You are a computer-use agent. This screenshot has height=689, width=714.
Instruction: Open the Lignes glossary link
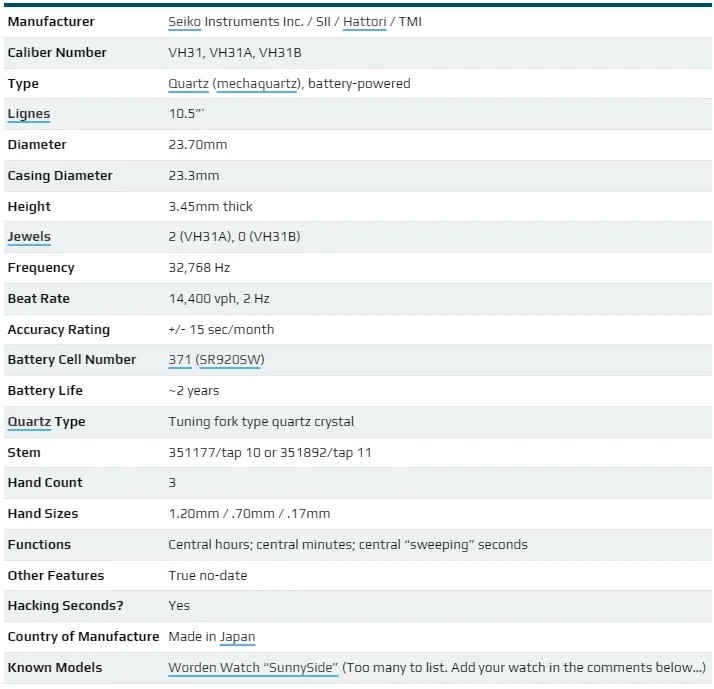29,114
